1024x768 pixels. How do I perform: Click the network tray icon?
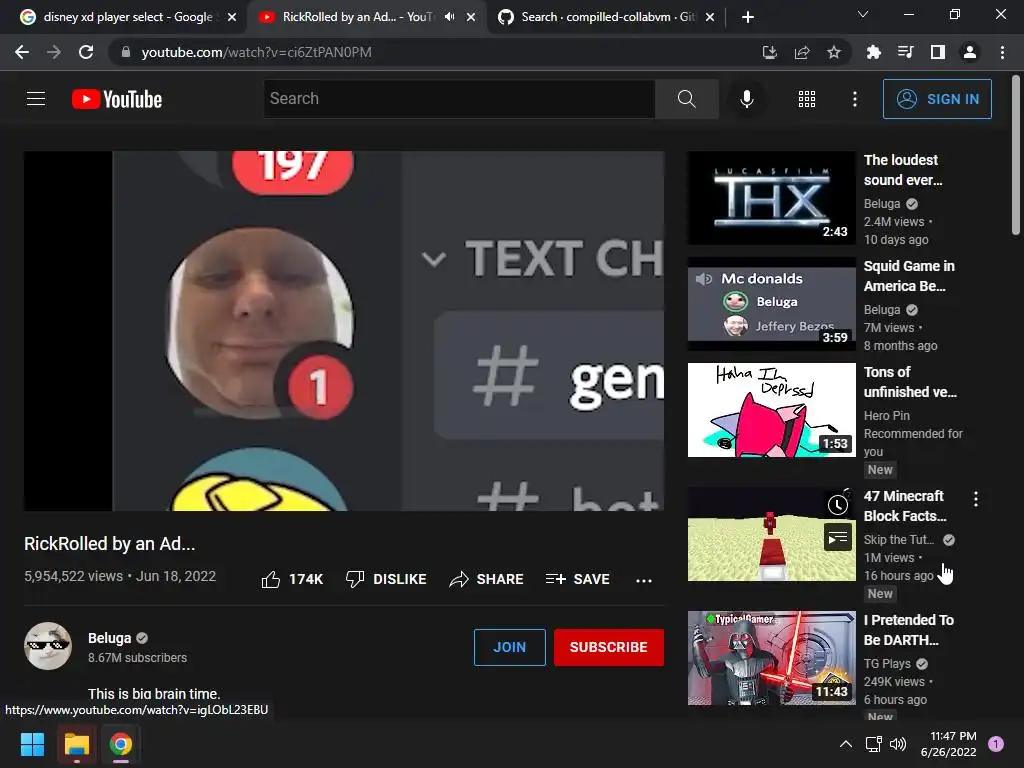click(x=873, y=744)
